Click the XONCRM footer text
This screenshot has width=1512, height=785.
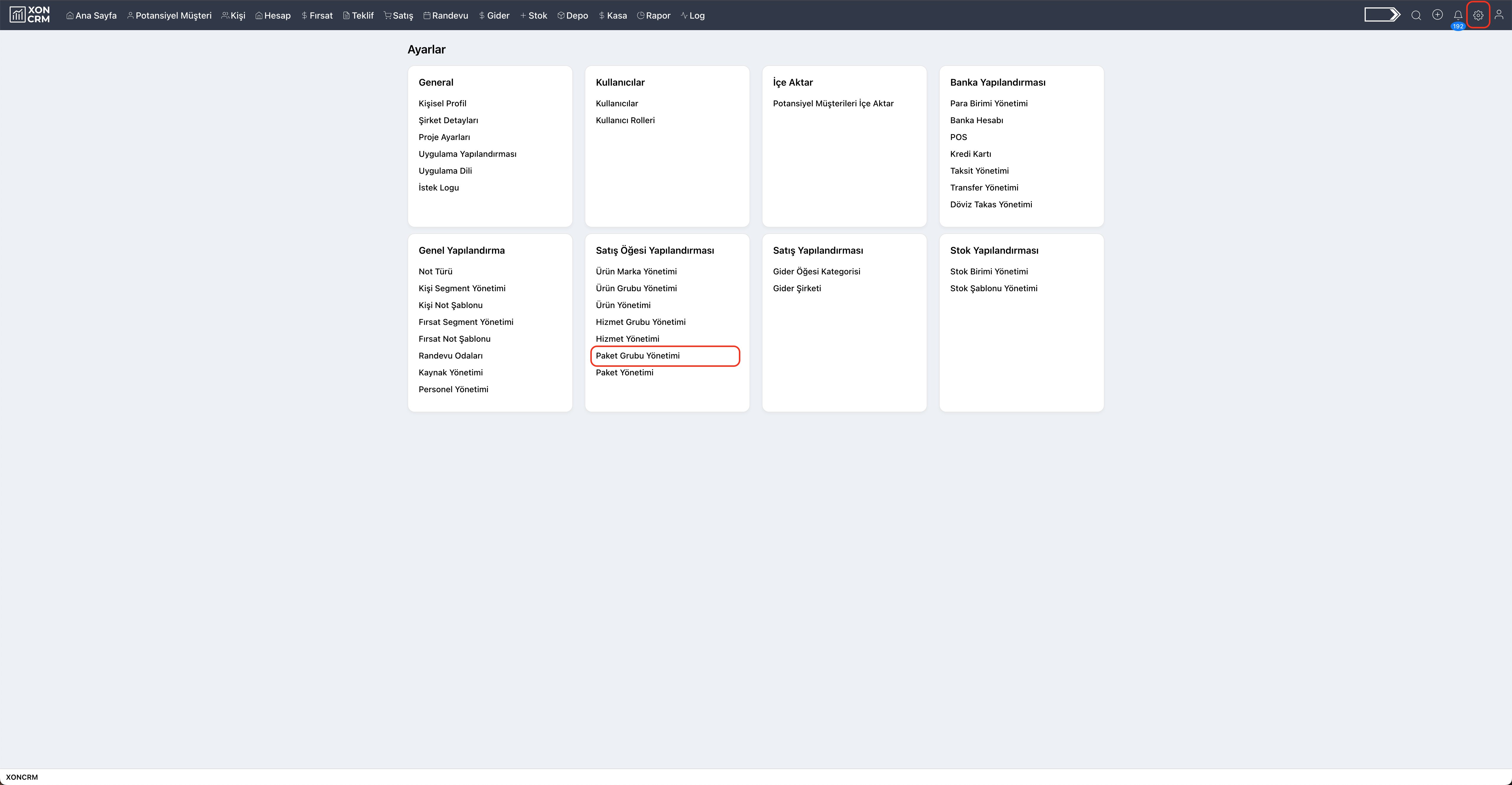point(22,777)
